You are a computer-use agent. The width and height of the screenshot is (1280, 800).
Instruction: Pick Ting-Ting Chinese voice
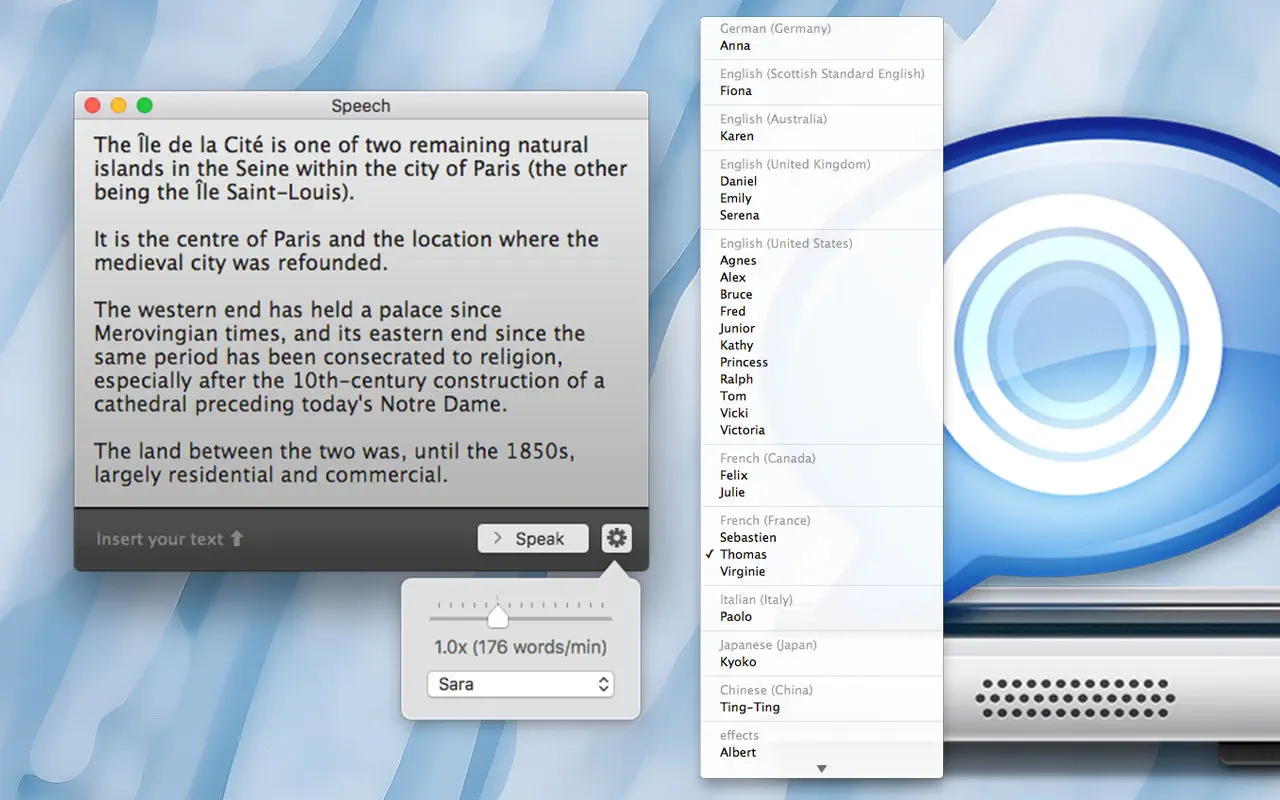(x=750, y=707)
